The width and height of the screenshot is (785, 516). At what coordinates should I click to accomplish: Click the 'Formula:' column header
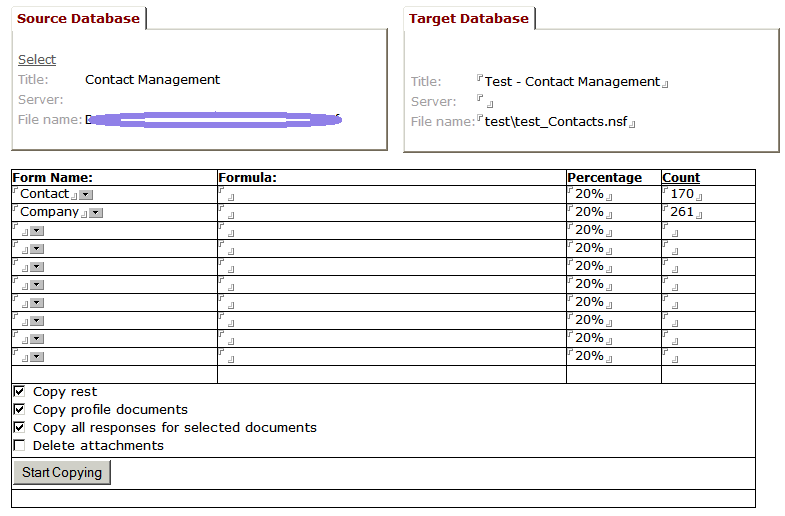[x=248, y=178]
